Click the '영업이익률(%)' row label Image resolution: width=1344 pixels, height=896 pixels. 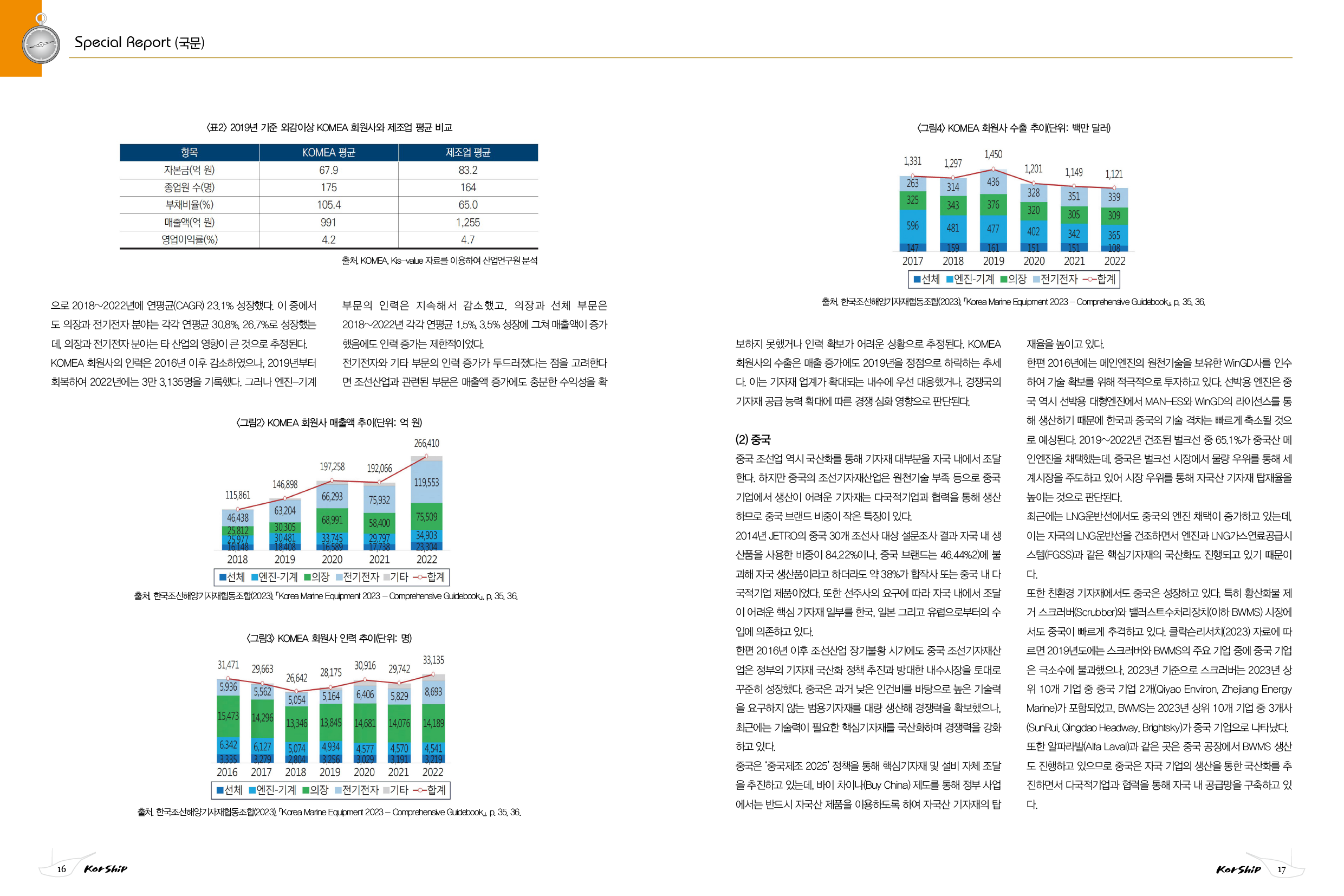(x=189, y=239)
